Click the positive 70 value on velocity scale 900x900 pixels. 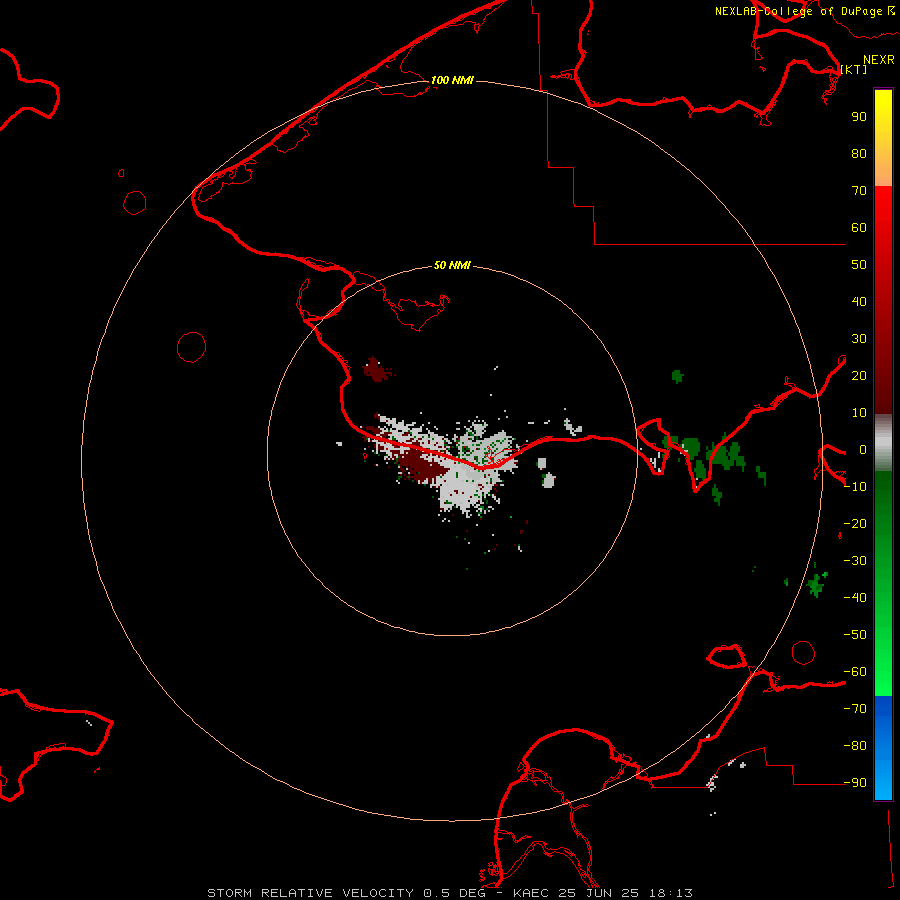[859, 191]
